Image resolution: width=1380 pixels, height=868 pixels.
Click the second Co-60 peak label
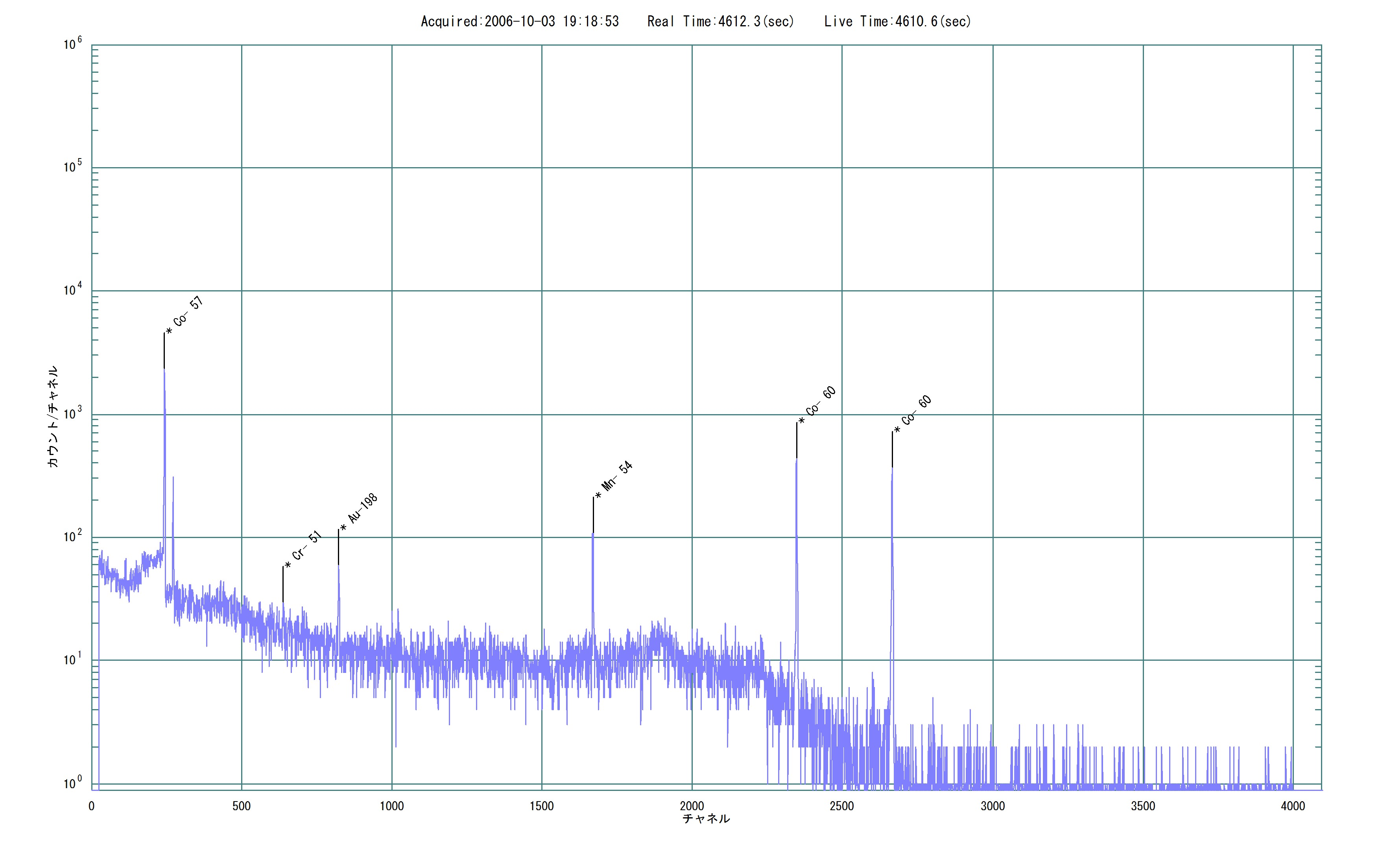pos(913,414)
